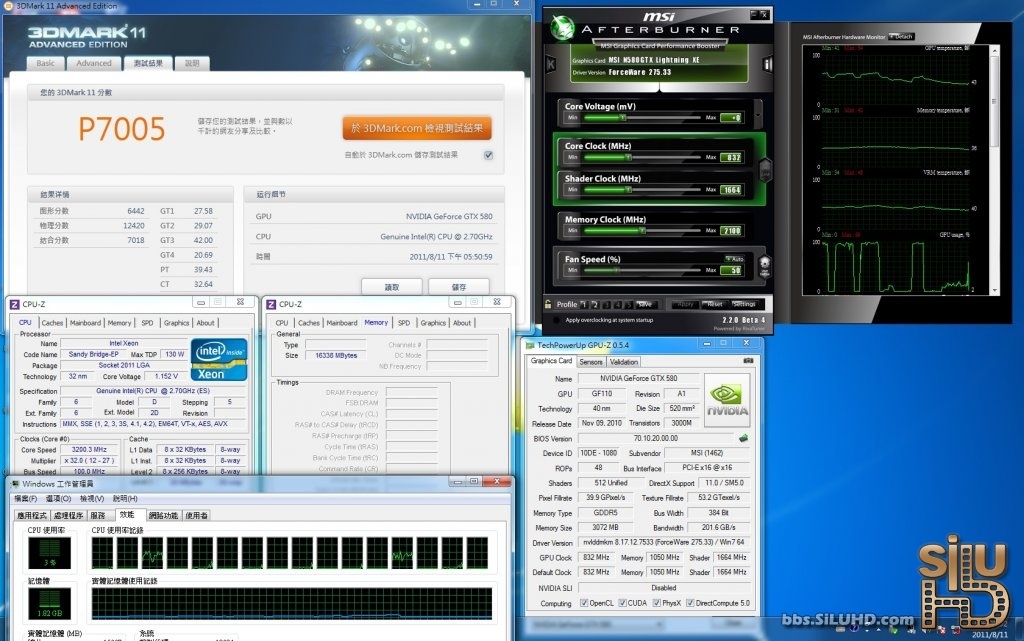Toggle the OpenCL checkbox in GPU-Z
The width and height of the screenshot is (1024, 641).
click(x=584, y=603)
